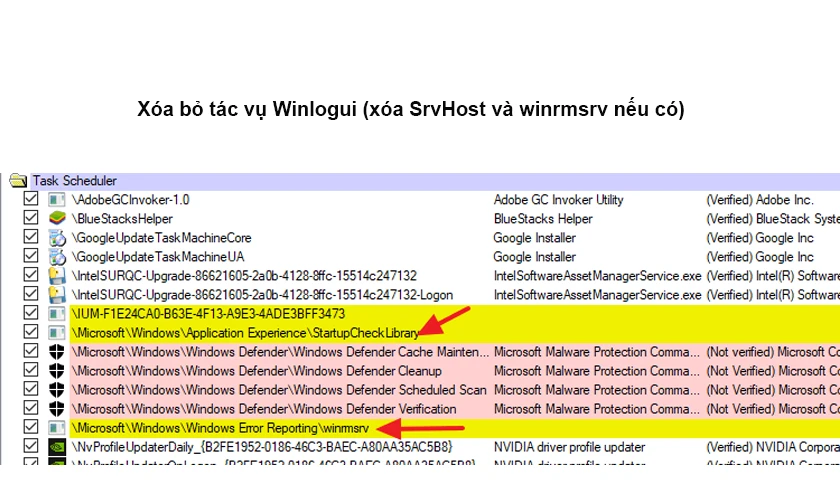Click the AdobeGCInvoker-1.0 entry icon

[x=56, y=200]
